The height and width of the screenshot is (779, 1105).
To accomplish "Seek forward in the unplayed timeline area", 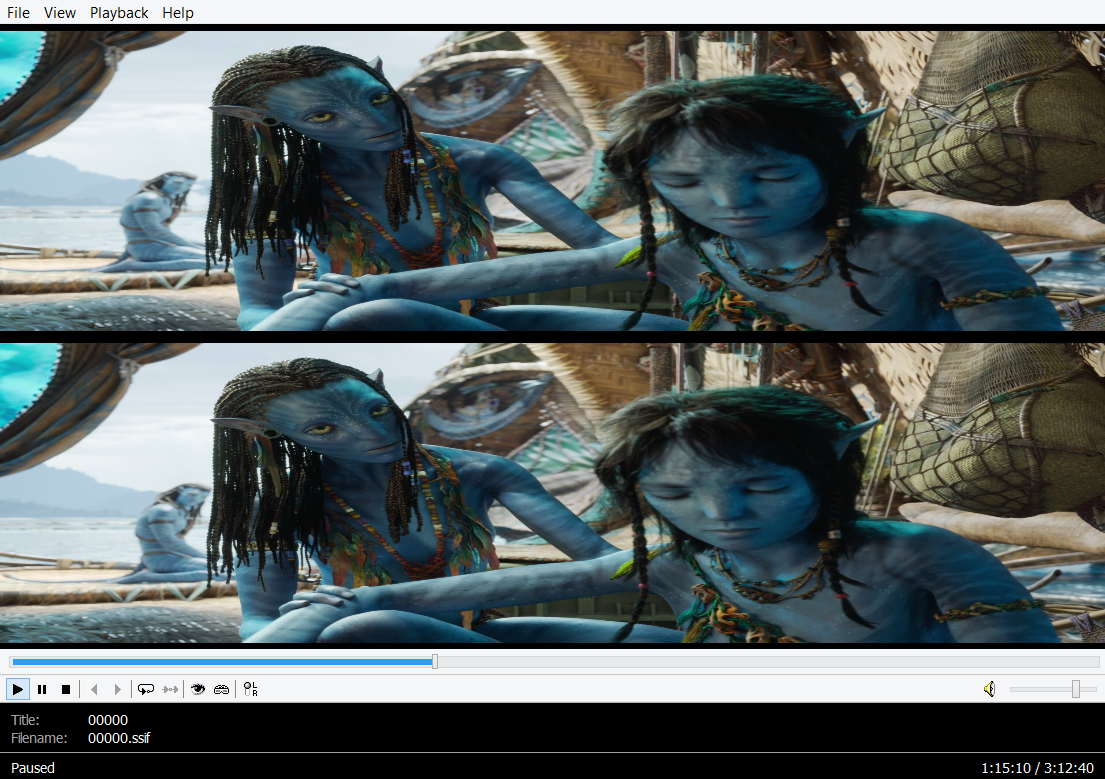I will 768,661.
